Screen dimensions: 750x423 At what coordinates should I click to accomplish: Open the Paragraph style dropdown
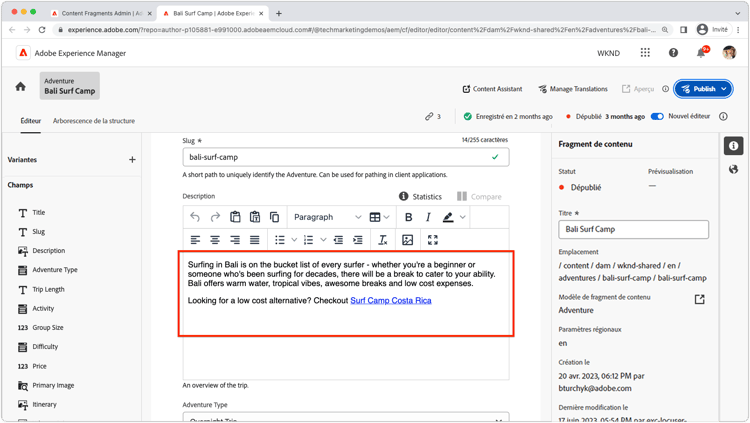(x=328, y=217)
